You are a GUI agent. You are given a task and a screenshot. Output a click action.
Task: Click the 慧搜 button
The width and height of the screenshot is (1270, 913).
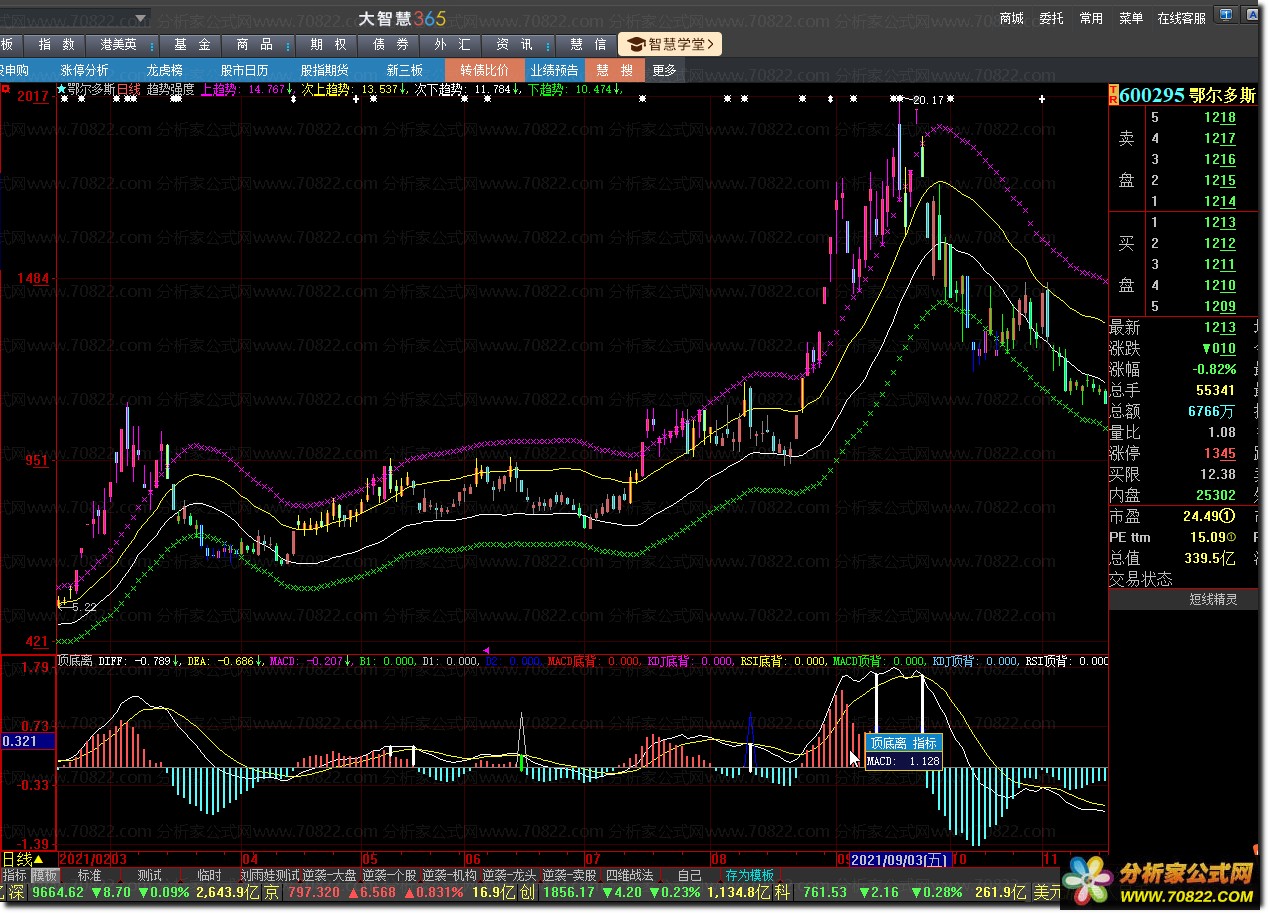615,70
